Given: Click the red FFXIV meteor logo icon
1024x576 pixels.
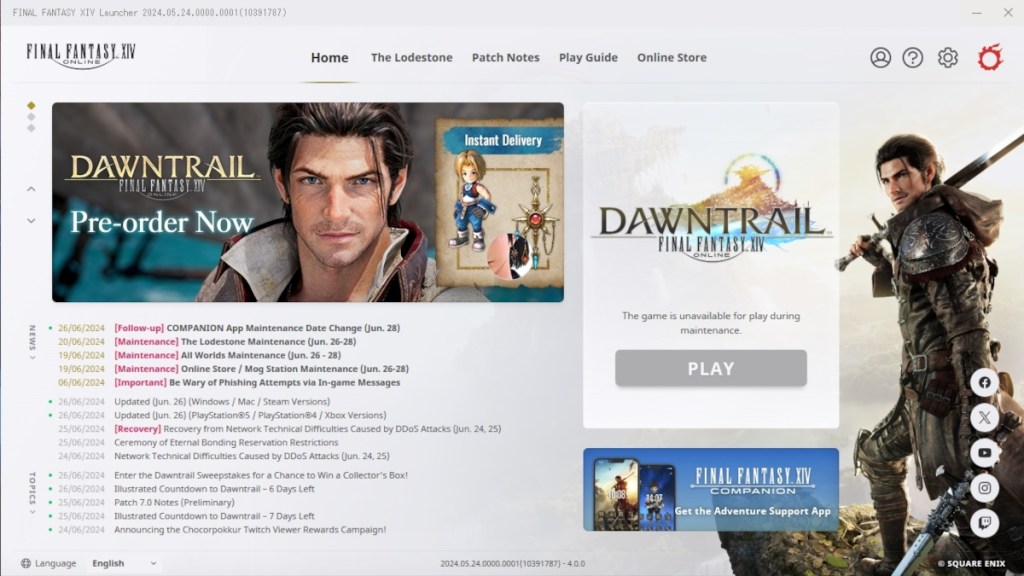Looking at the screenshot, I should point(991,59).
